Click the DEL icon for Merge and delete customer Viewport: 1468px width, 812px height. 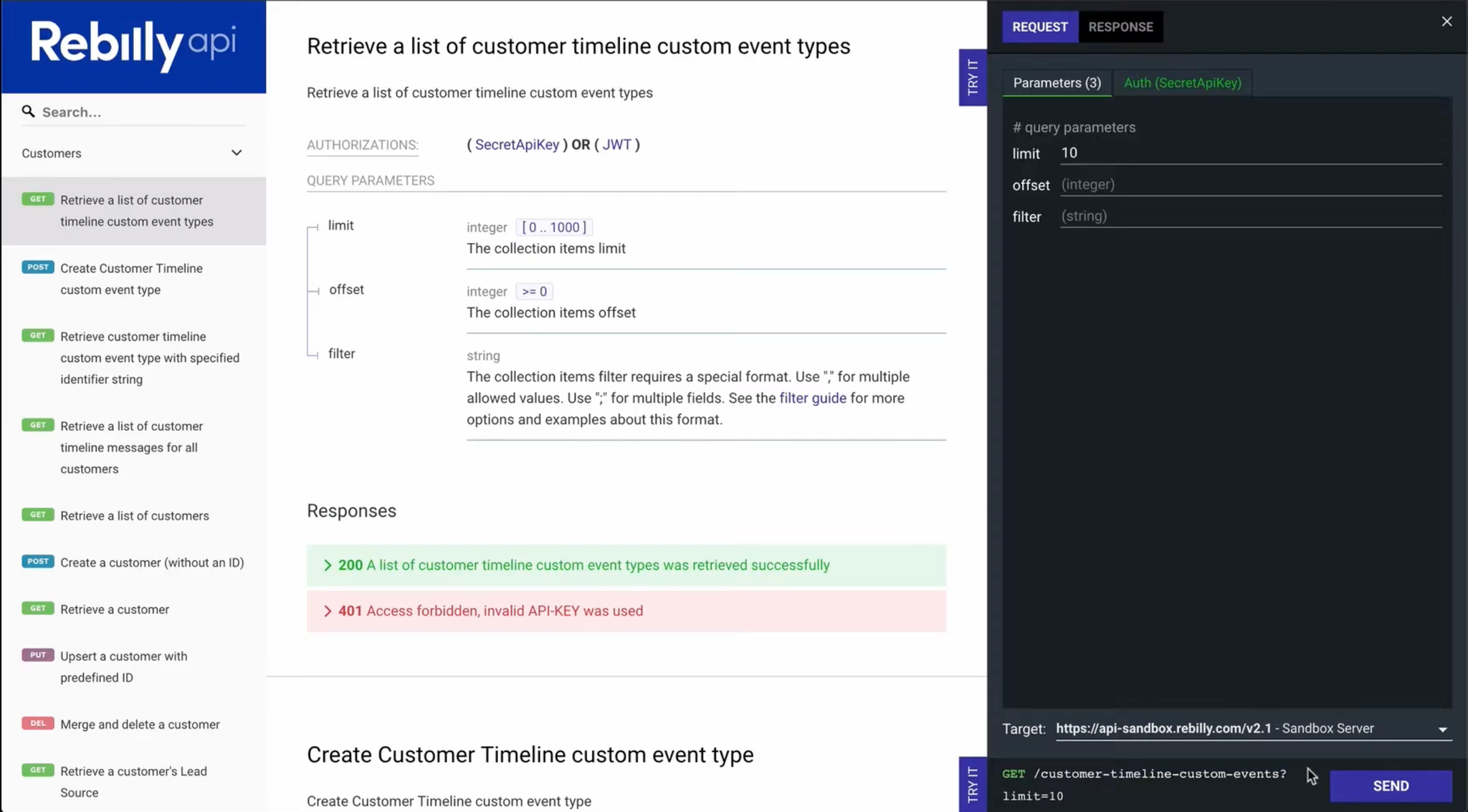pyautogui.click(x=37, y=723)
